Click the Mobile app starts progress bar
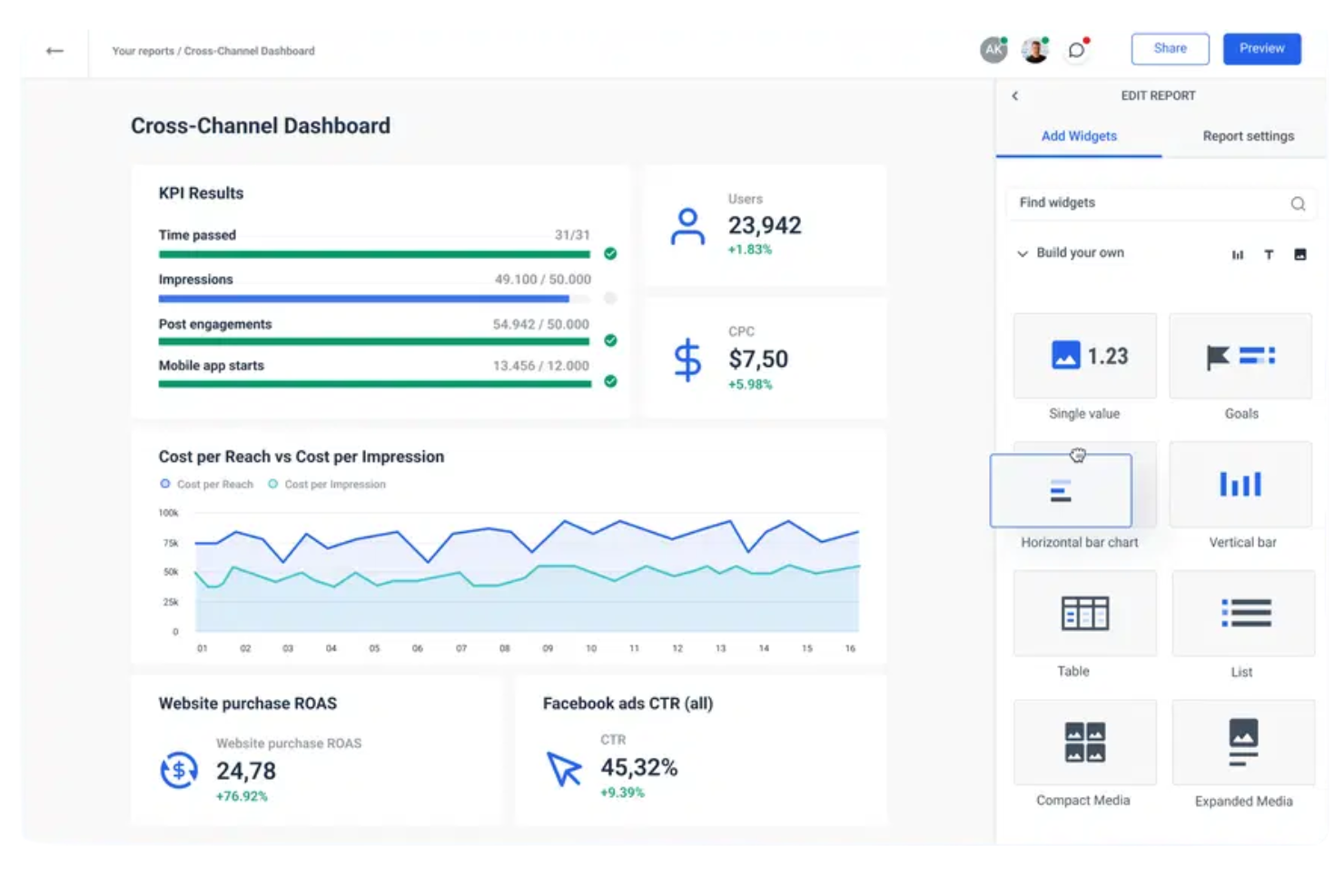 click(x=374, y=384)
